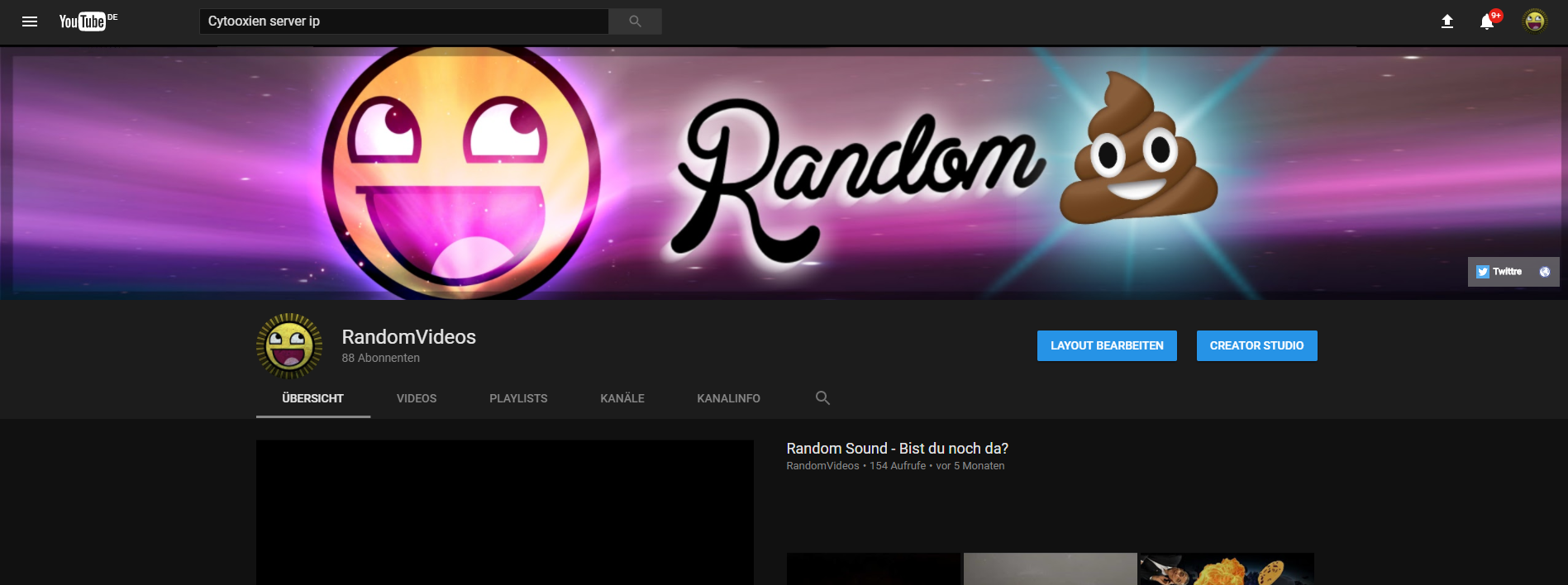Open the Twitter link on banner
This screenshot has width=1568, height=585.
[x=1499, y=272]
